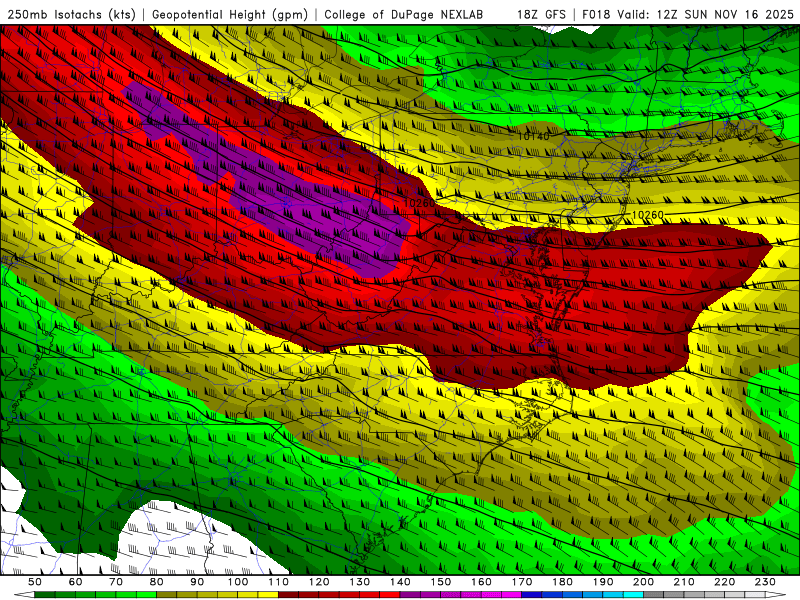This screenshot has width=800, height=600.
Task: Click the "160" color scale label
Action: tap(481, 582)
